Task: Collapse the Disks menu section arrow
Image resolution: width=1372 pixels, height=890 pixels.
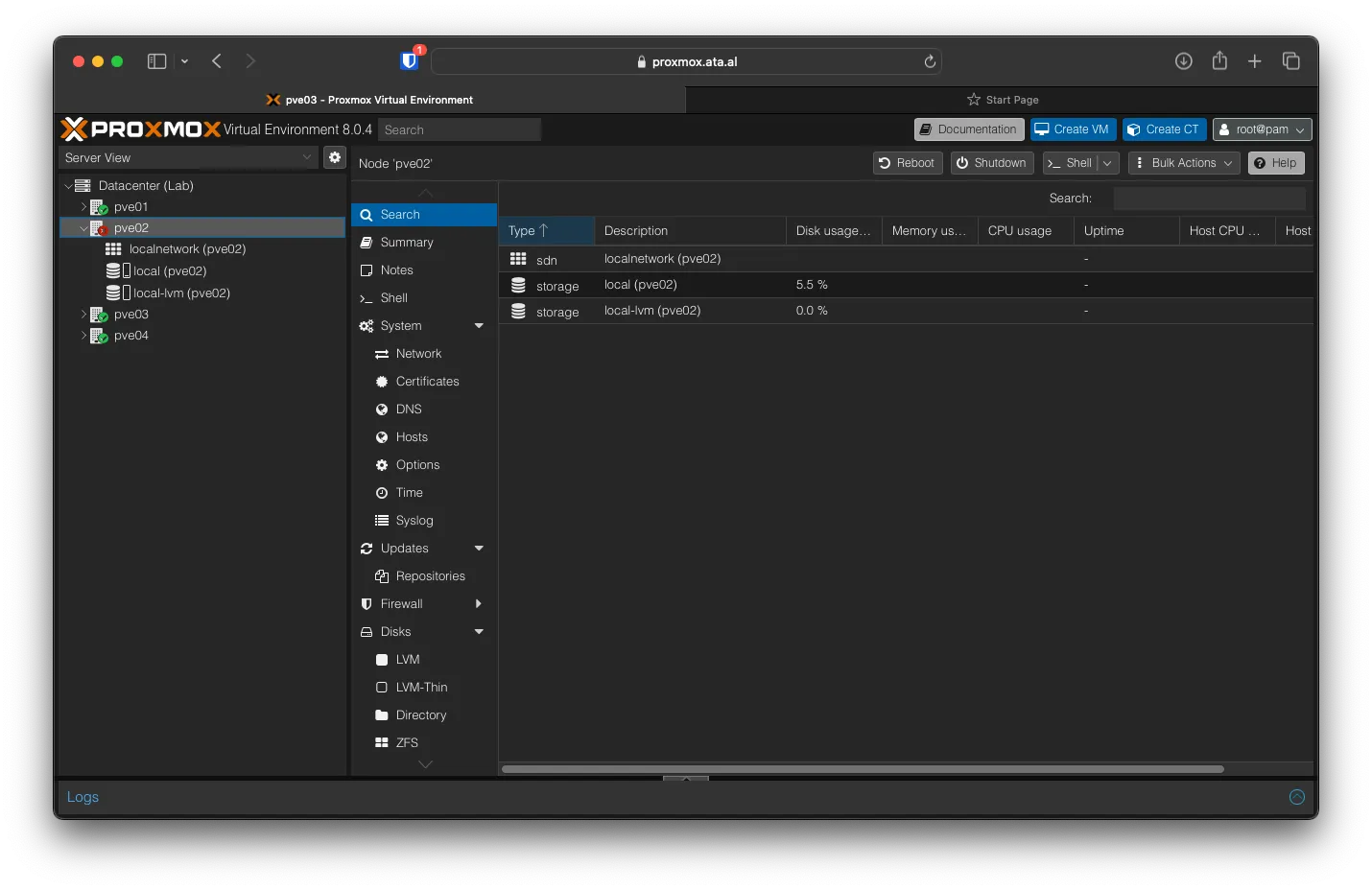Action: pyautogui.click(x=479, y=632)
